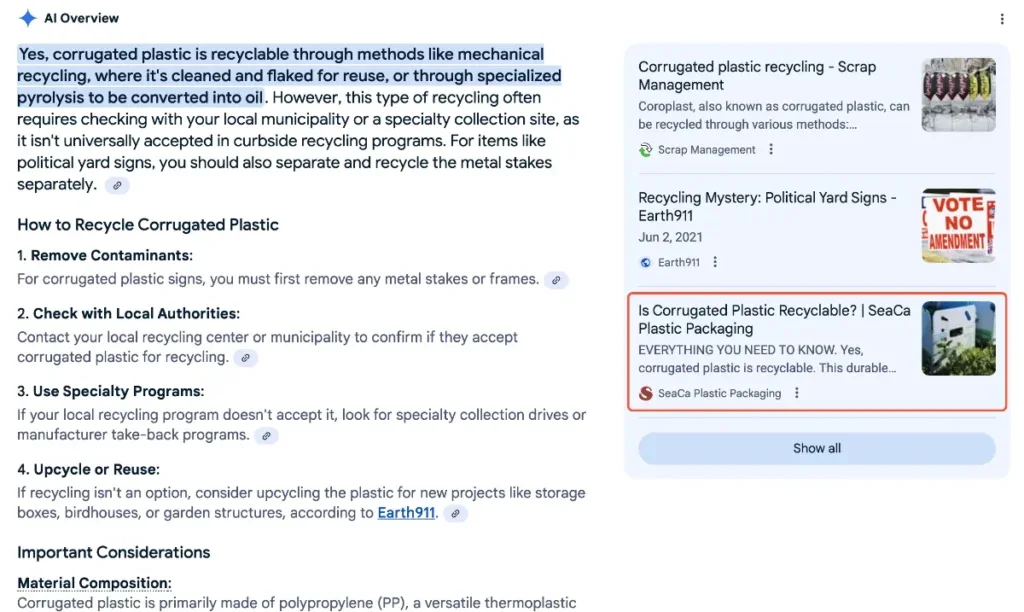Click the SeaCa Plastic Packaging favicon
This screenshot has width=1024, height=612.
tap(646, 393)
